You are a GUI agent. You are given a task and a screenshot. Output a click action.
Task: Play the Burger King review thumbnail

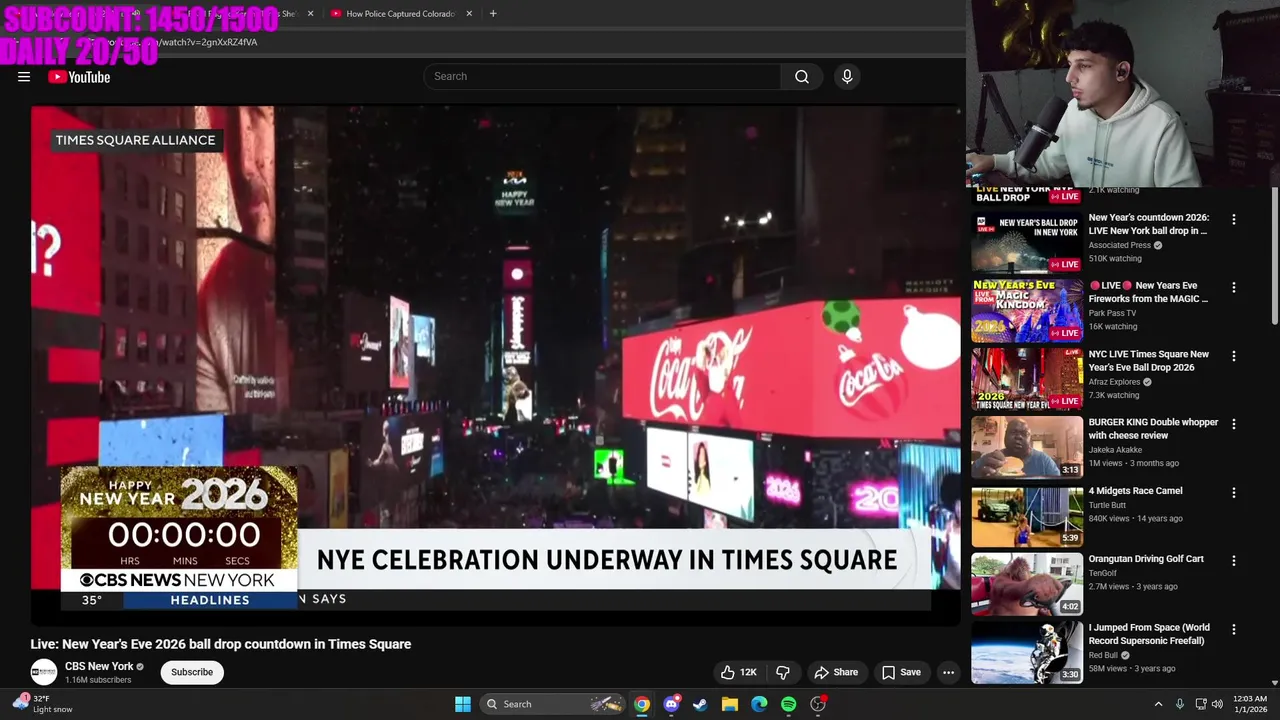1027,447
